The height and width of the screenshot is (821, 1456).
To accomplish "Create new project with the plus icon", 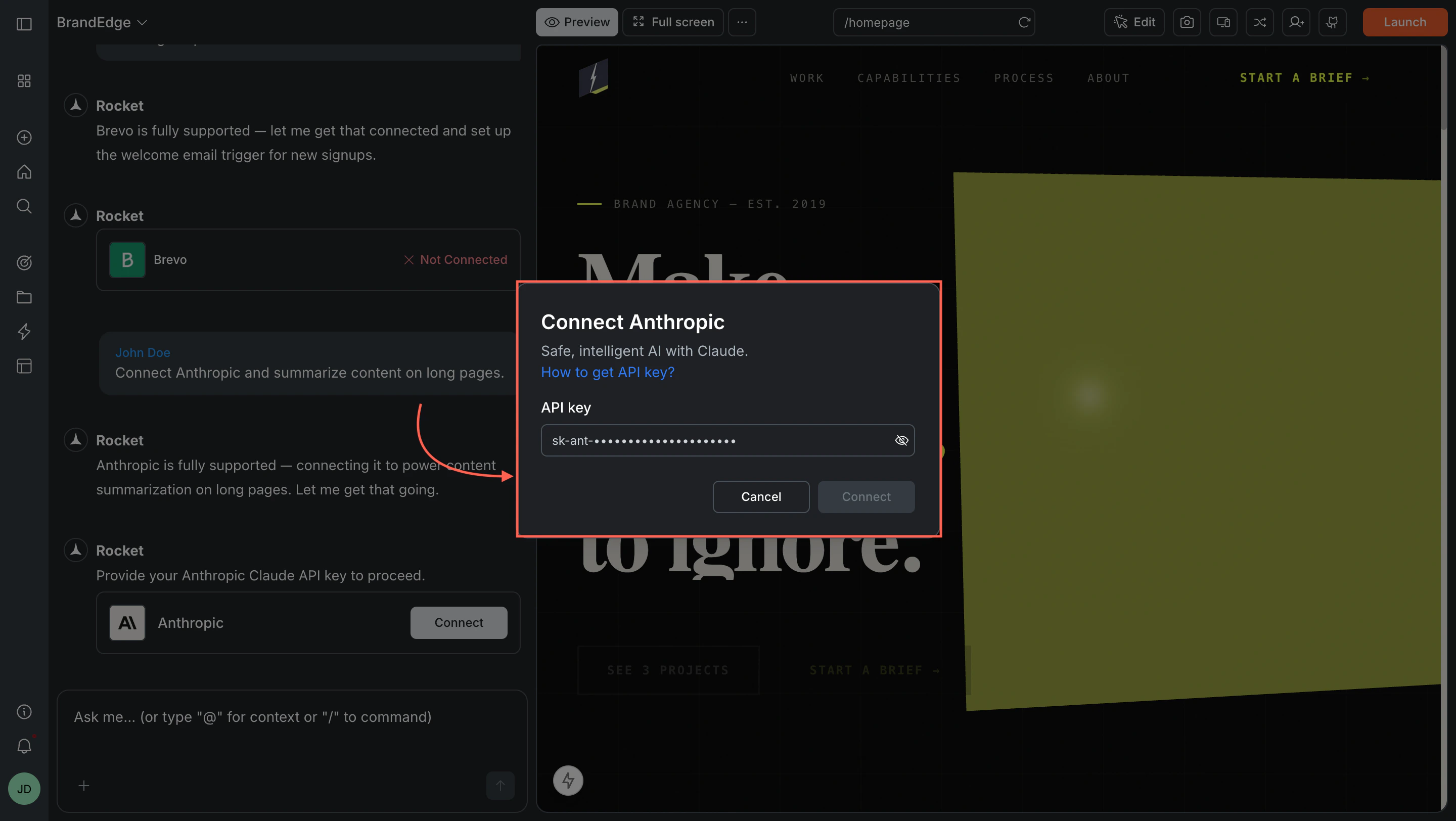I will (24, 138).
